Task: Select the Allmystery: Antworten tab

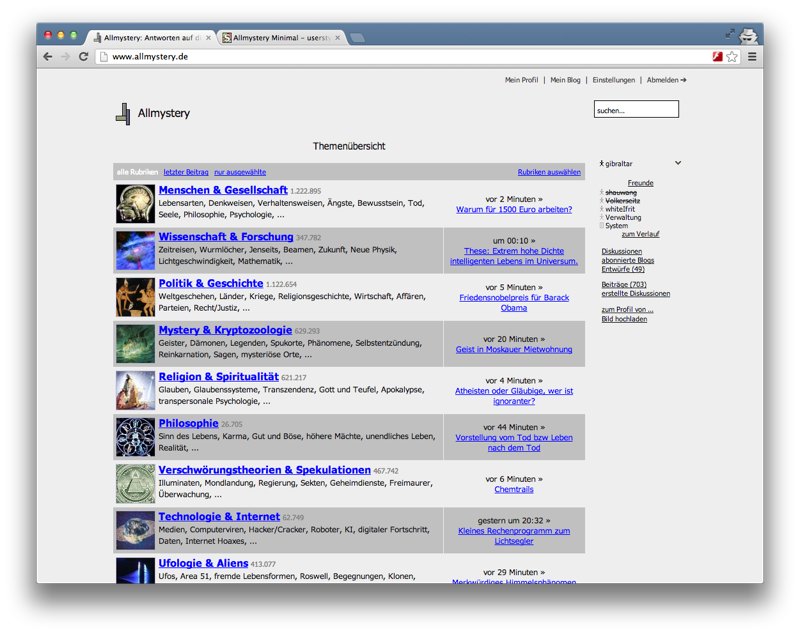Action: pyautogui.click(x=152, y=38)
